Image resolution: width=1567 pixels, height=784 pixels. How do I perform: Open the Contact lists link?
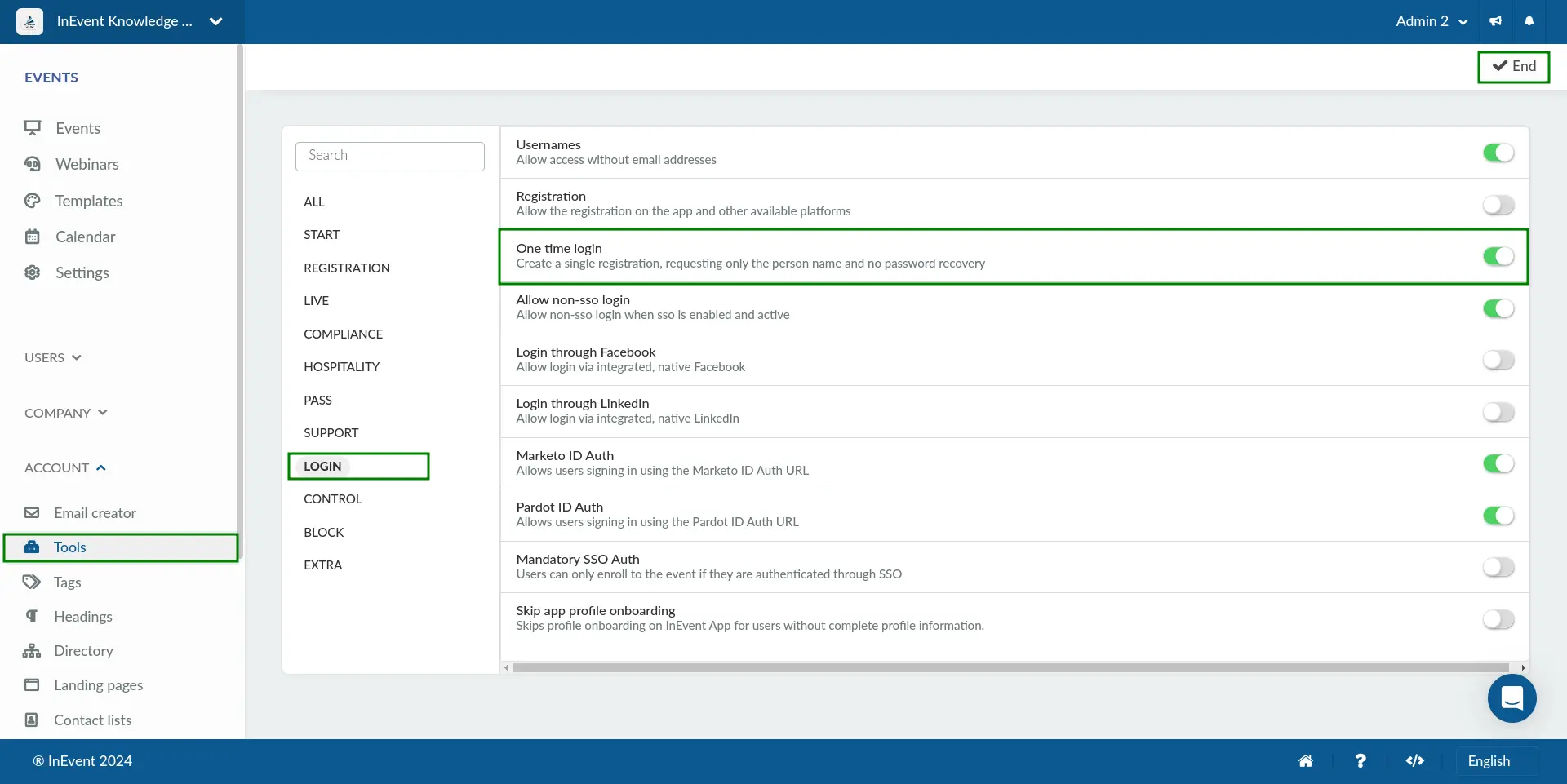coord(93,720)
